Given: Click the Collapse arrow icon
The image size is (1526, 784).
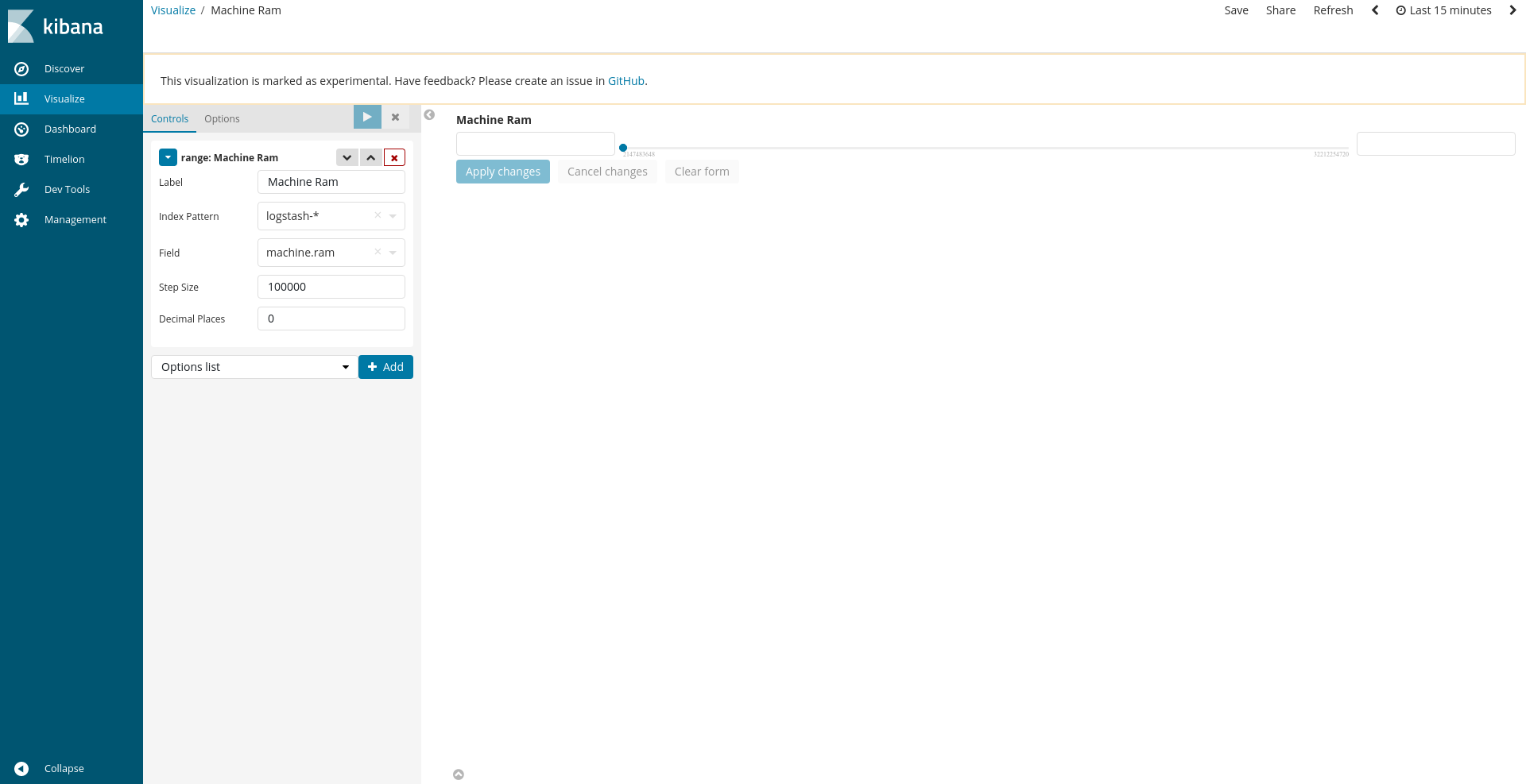Looking at the screenshot, I should [21, 769].
